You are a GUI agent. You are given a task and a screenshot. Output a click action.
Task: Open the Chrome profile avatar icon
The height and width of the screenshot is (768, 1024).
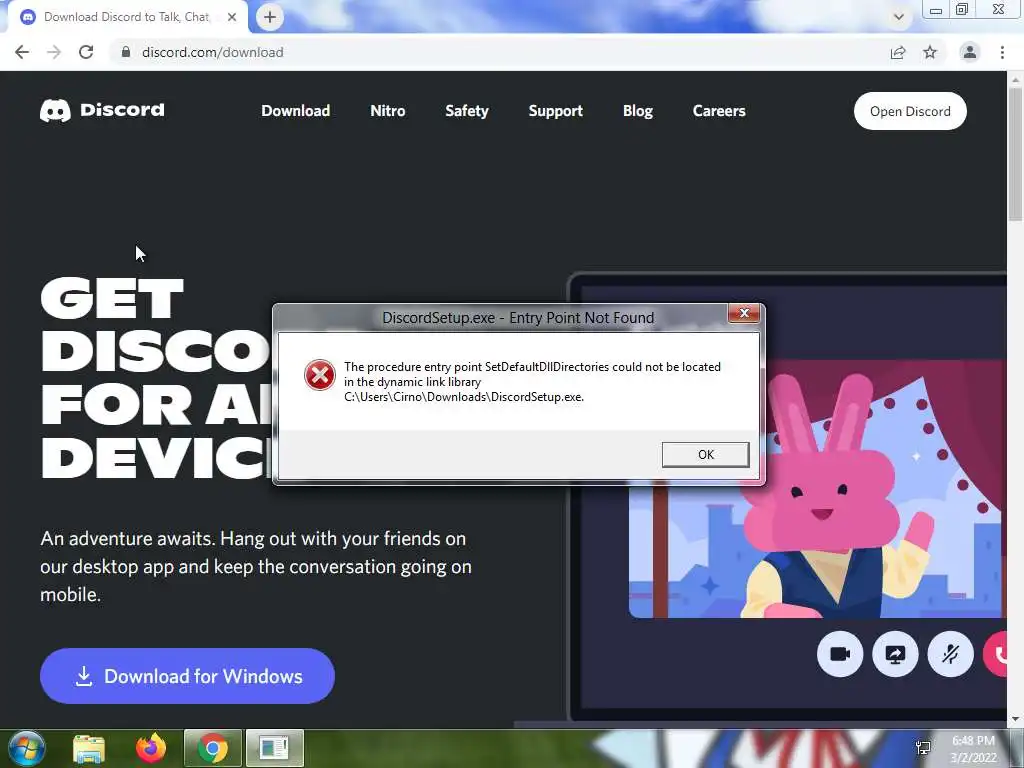point(970,52)
